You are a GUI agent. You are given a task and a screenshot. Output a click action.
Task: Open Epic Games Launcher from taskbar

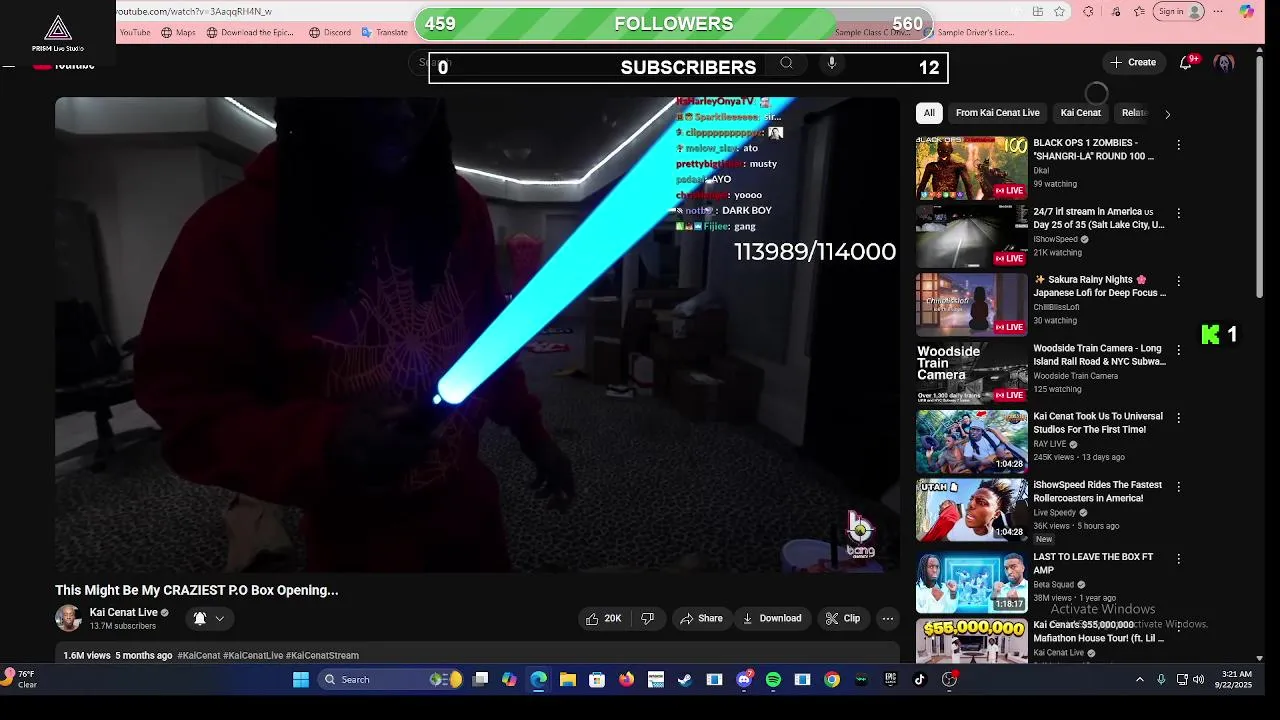tap(890, 679)
